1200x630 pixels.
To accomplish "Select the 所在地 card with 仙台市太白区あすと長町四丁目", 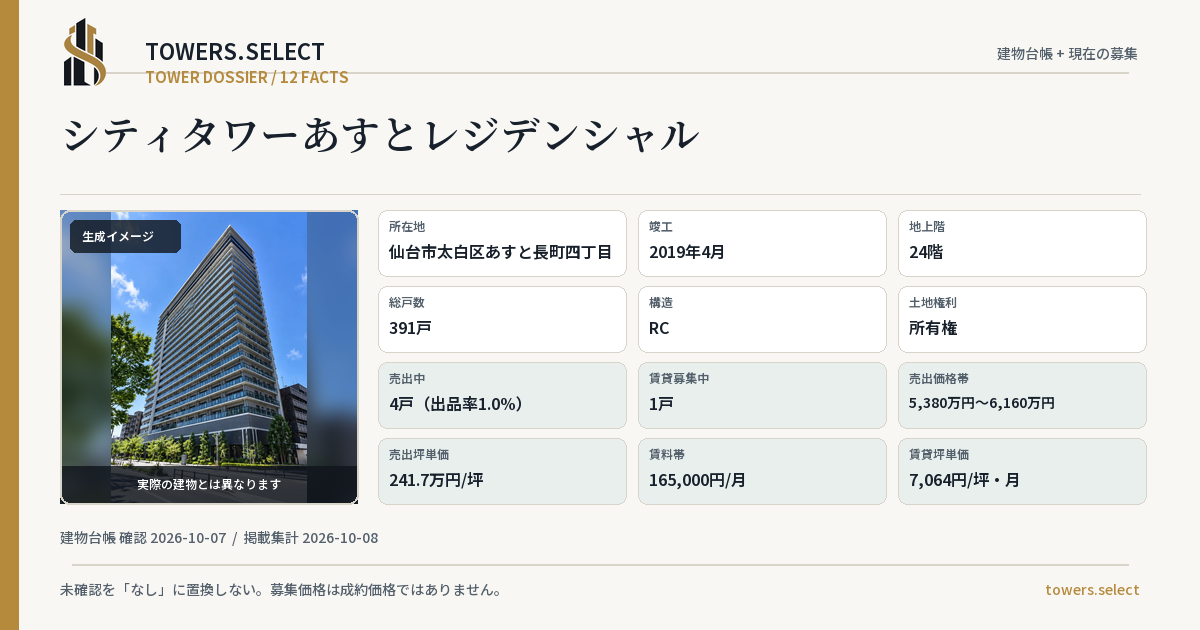I will tap(502, 243).
